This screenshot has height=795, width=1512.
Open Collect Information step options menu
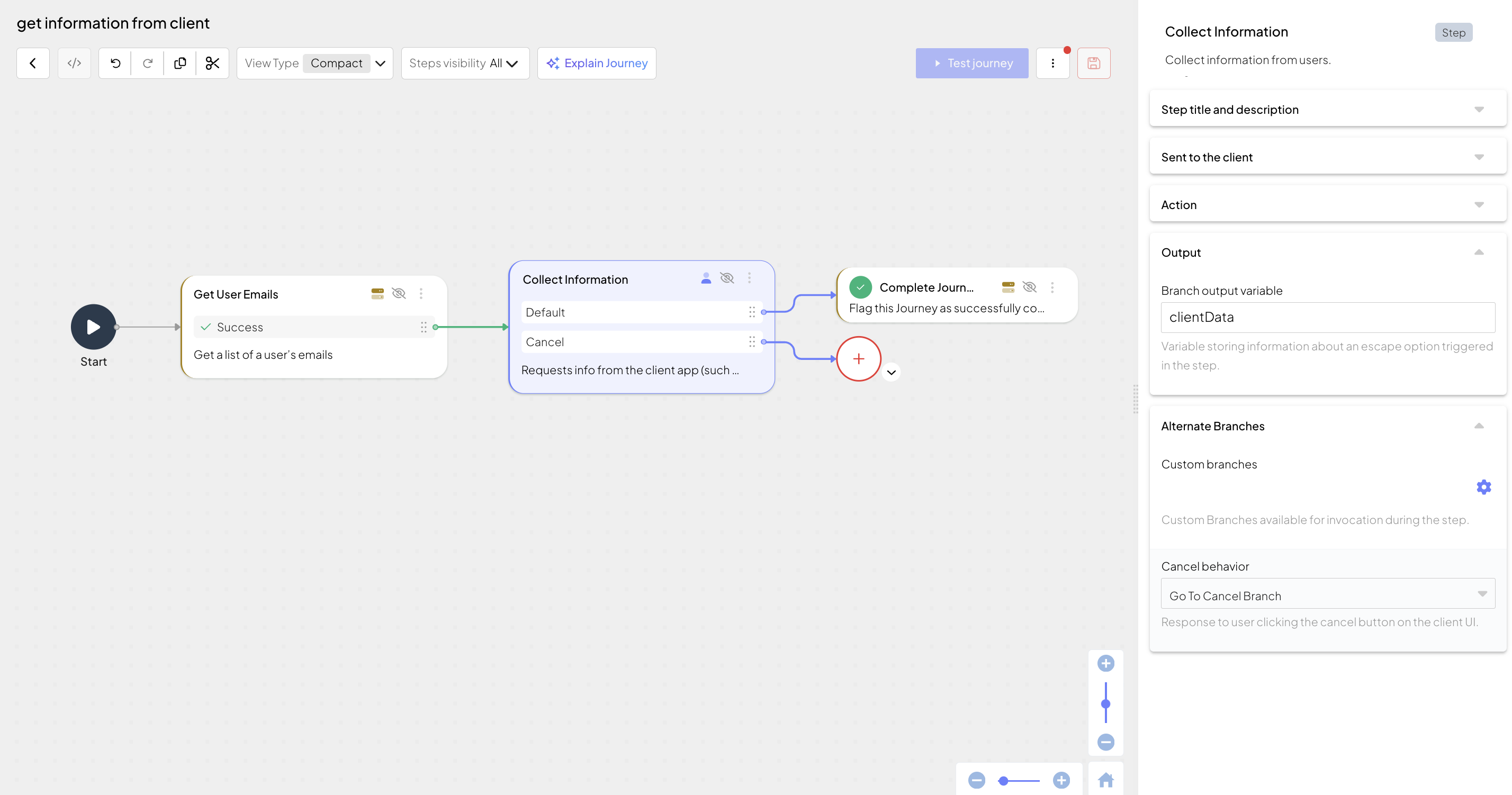[x=749, y=278]
